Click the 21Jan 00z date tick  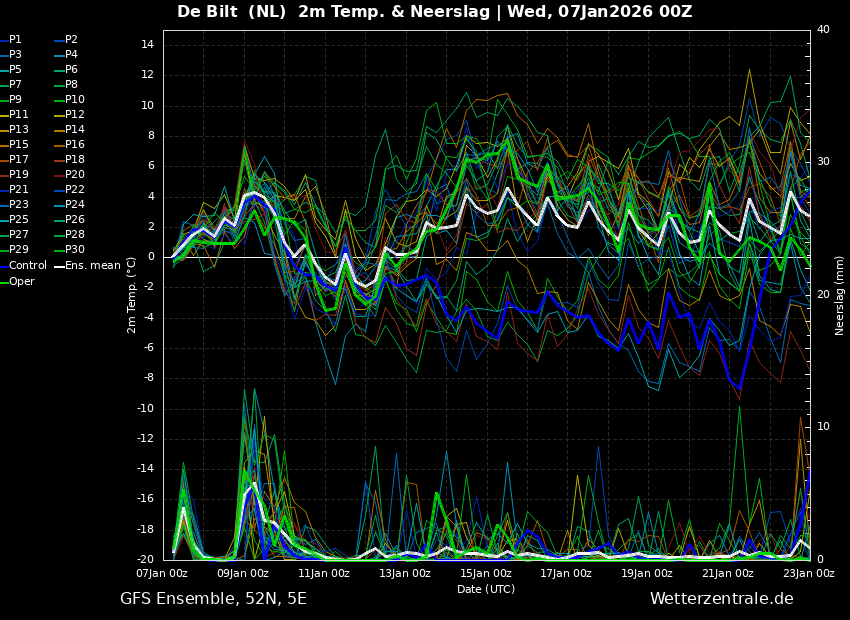click(x=728, y=573)
